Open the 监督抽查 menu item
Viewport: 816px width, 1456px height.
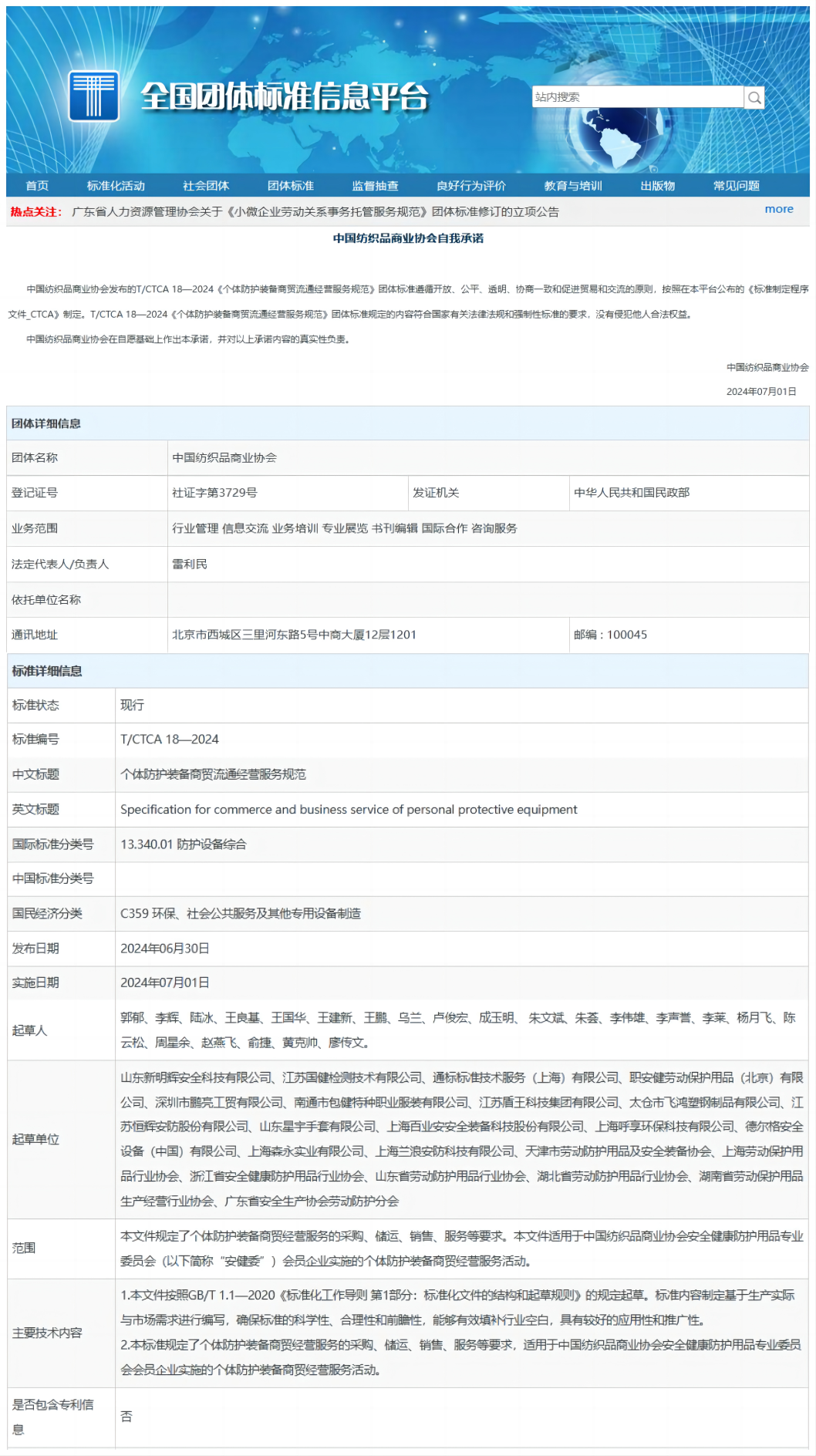click(x=376, y=186)
